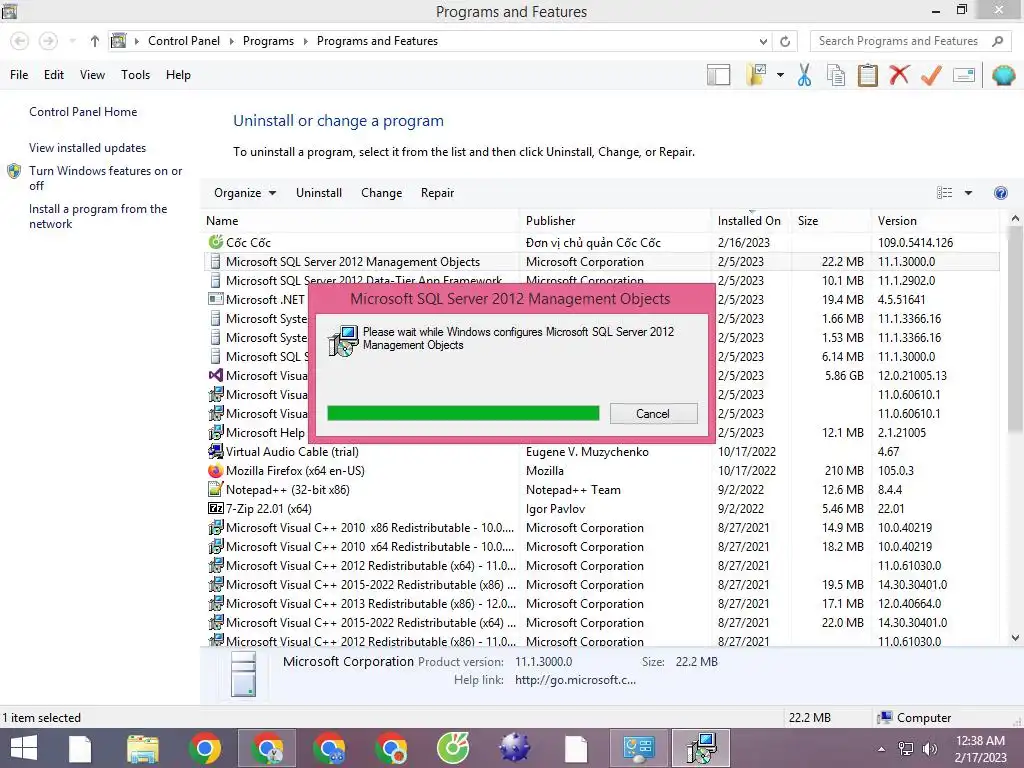The width and height of the screenshot is (1024, 768).
Task: Sort by the Name column header
Action: click(360, 221)
